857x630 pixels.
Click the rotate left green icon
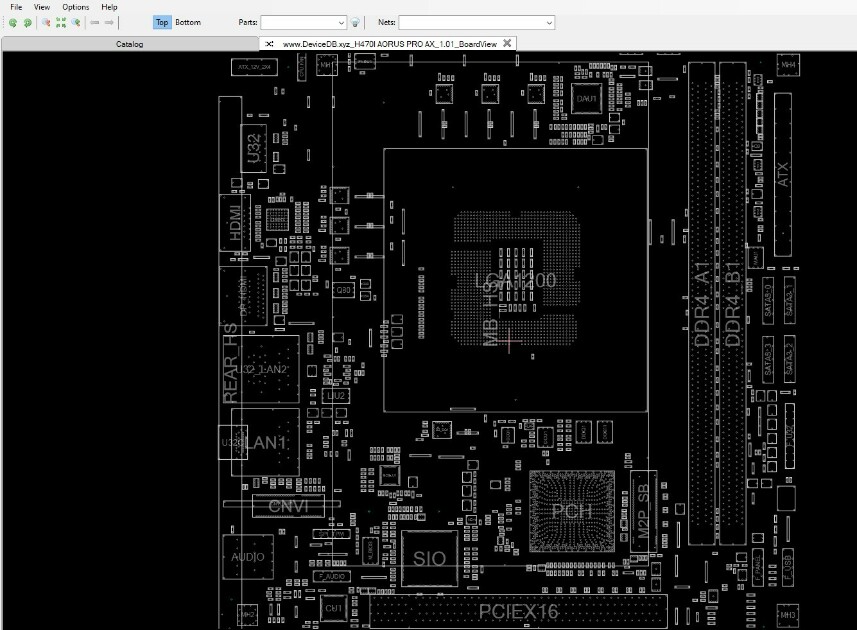pos(13,22)
